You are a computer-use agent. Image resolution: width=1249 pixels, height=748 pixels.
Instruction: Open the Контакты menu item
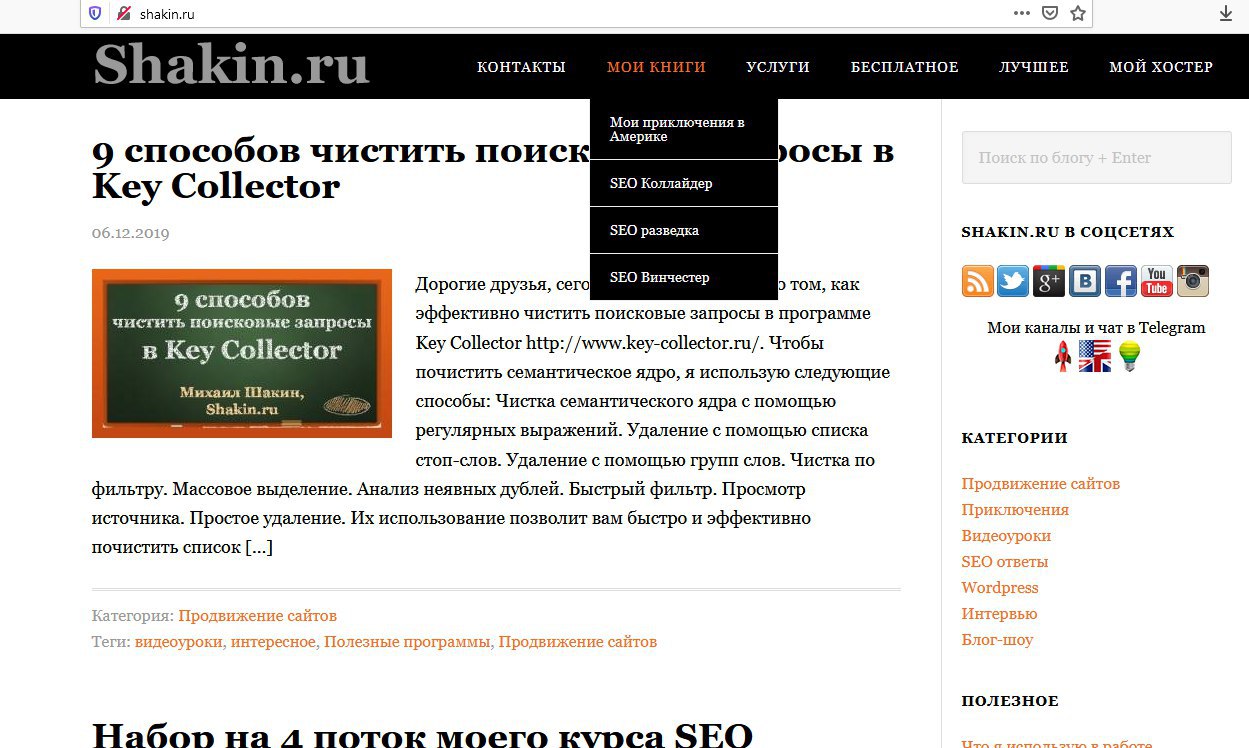521,67
